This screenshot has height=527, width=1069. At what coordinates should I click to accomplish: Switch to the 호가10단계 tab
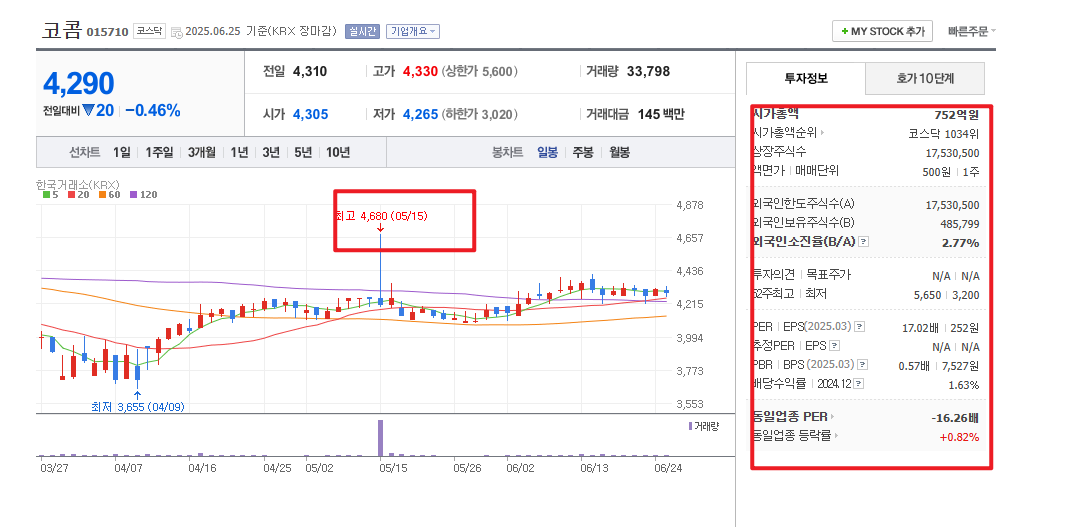(x=925, y=78)
